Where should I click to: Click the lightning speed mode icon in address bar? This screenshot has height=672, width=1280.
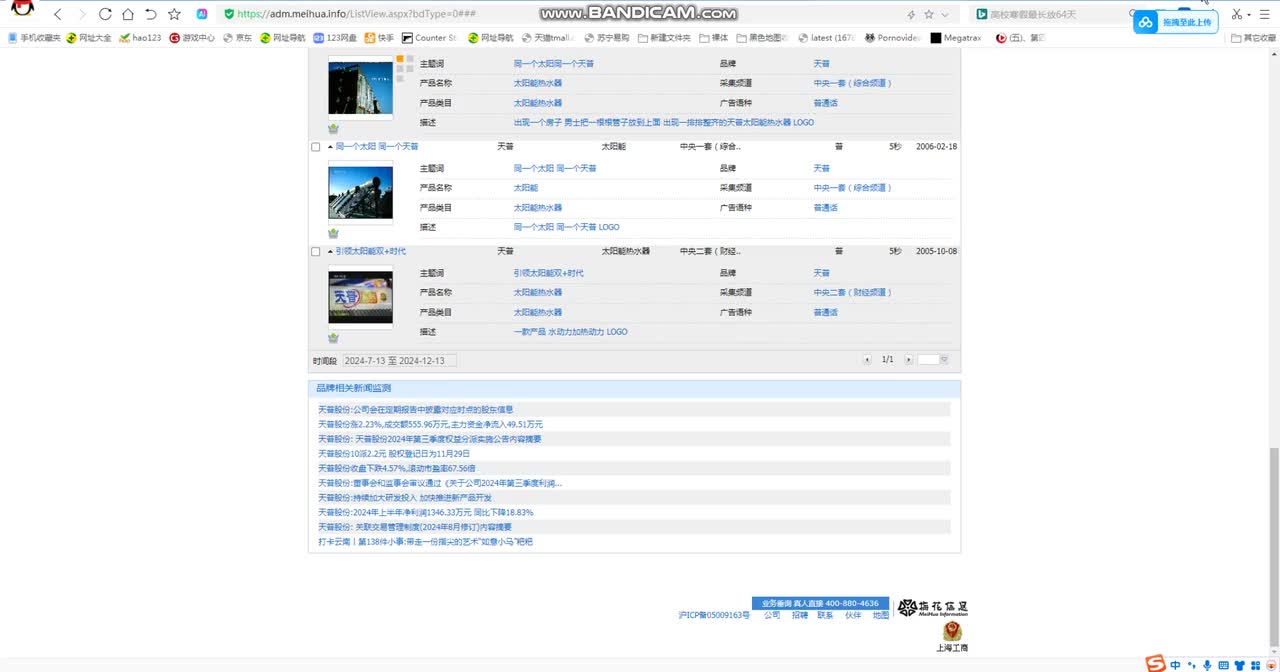point(910,14)
